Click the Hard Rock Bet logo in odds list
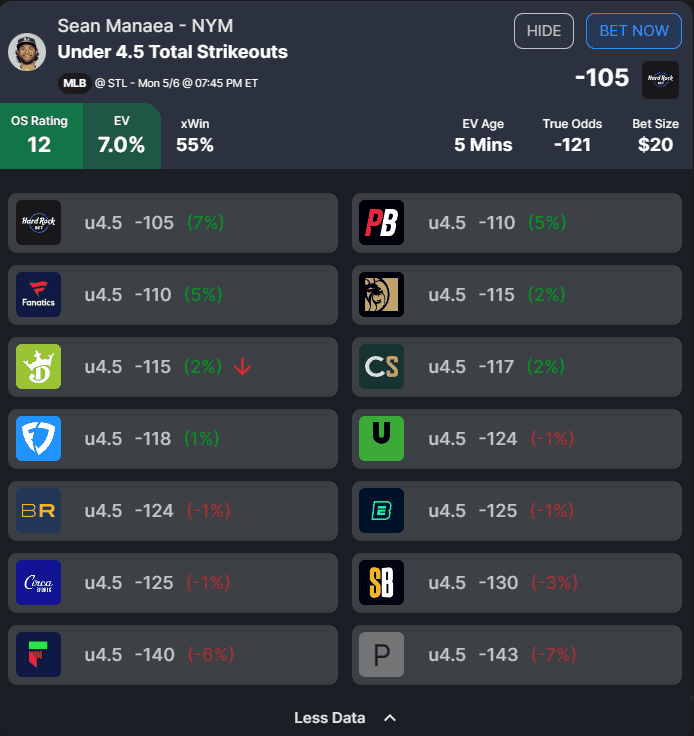This screenshot has height=736, width=694. (x=38, y=222)
